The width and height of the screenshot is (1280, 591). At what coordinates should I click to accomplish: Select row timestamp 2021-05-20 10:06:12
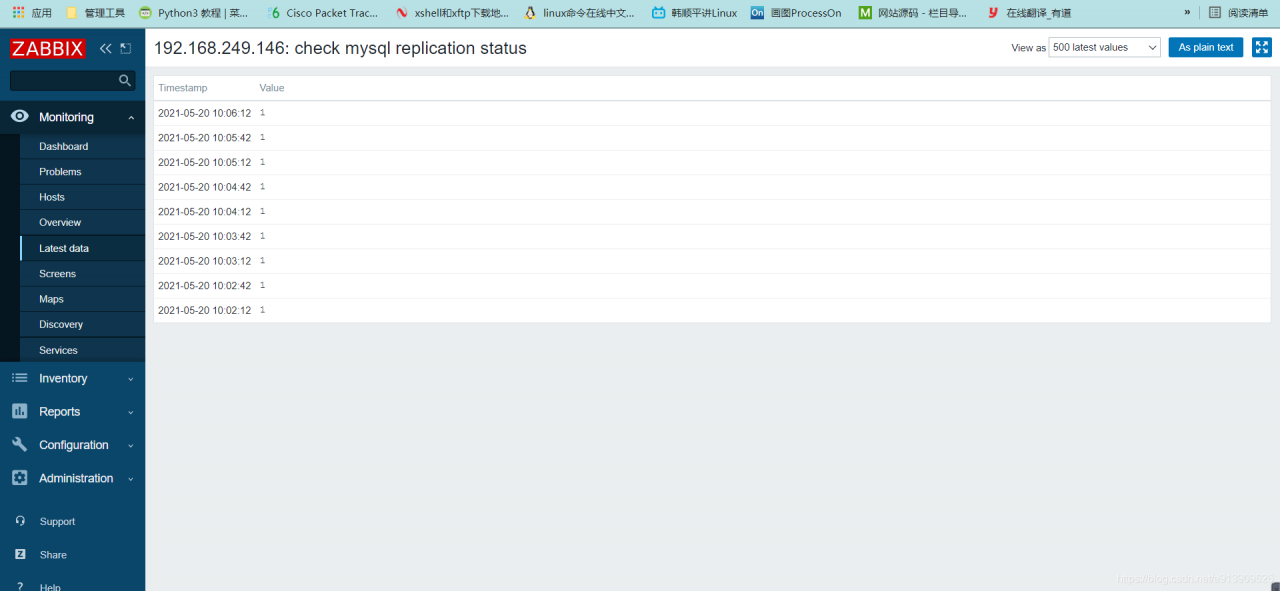point(204,113)
